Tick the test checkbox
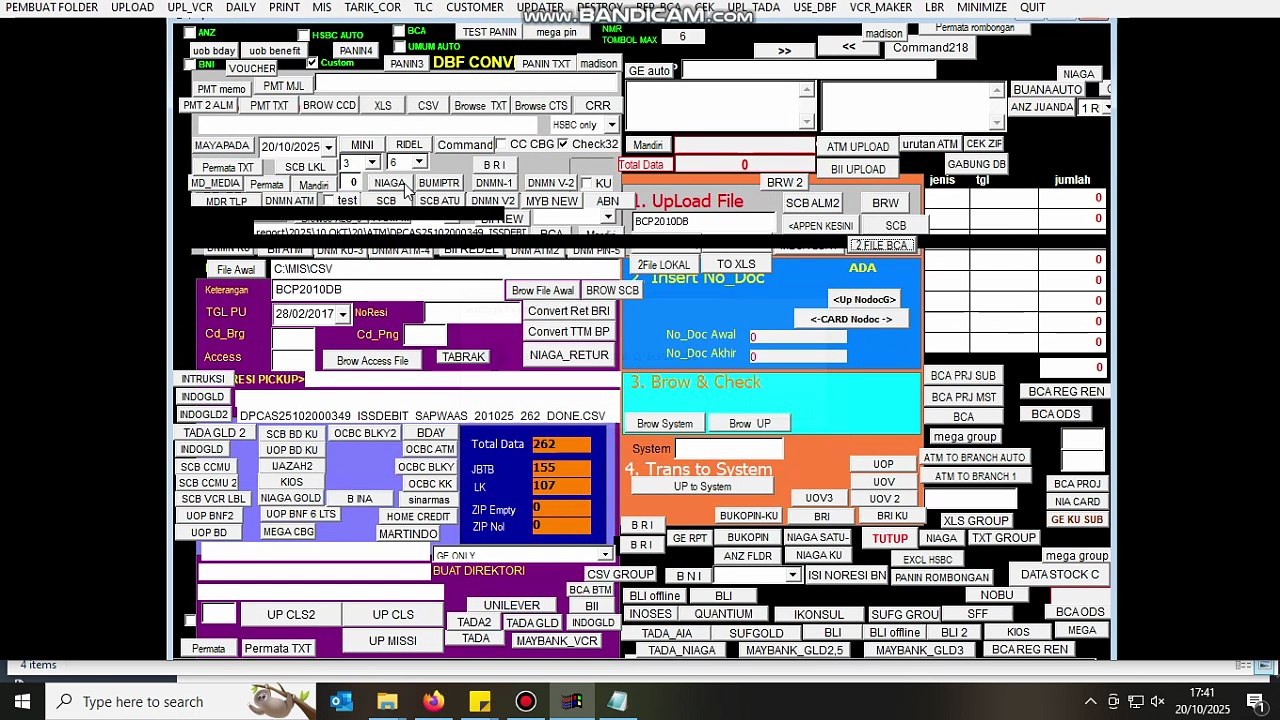Viewport: 1280px width, 720px height. pyautogui.click(x=328, y=201)
